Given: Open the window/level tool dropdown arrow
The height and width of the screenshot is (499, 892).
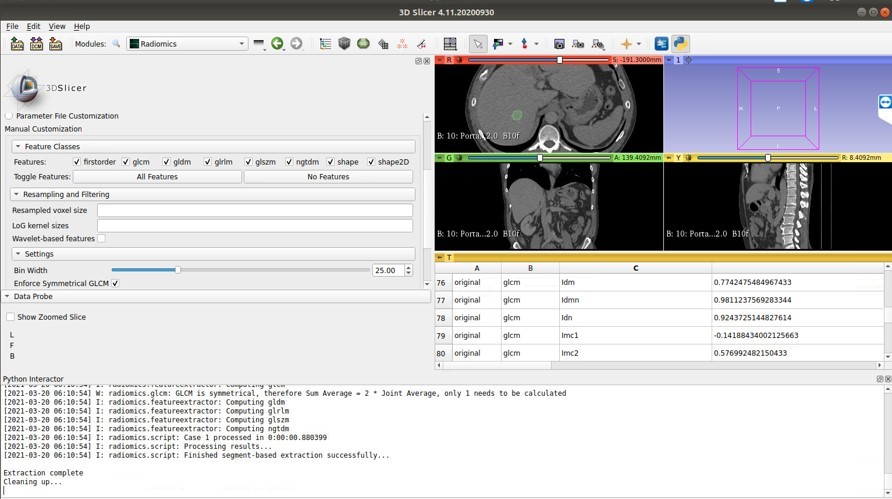Looking at the screenshot, I should [x=510, y=44].
